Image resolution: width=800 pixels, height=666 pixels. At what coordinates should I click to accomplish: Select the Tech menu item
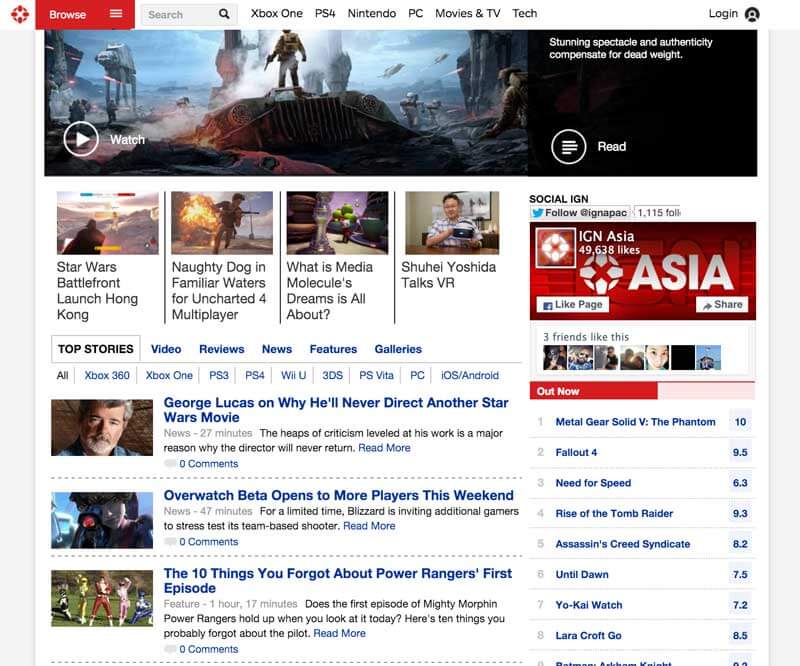tap(525, 14)
